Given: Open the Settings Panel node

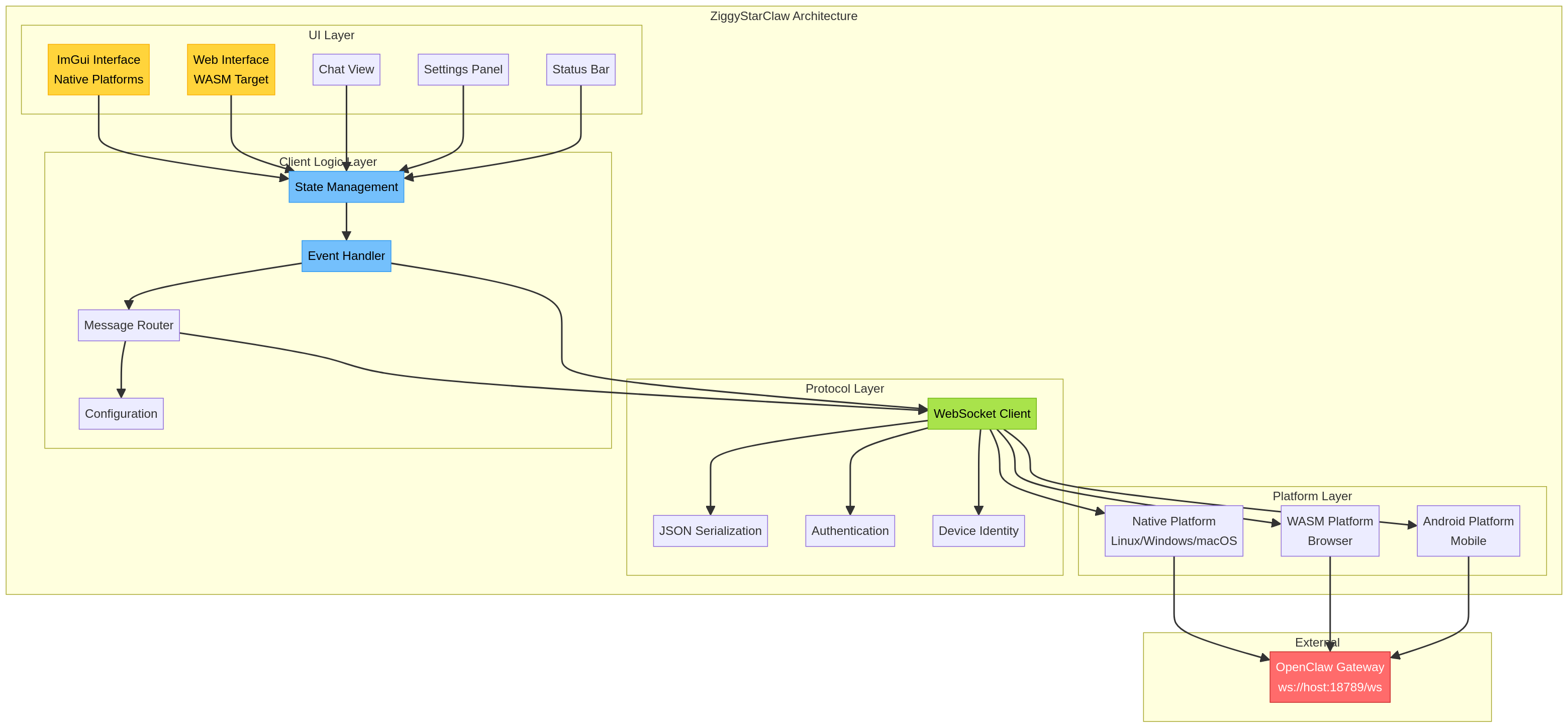Looking at the screenshot, I should [463, 69].
